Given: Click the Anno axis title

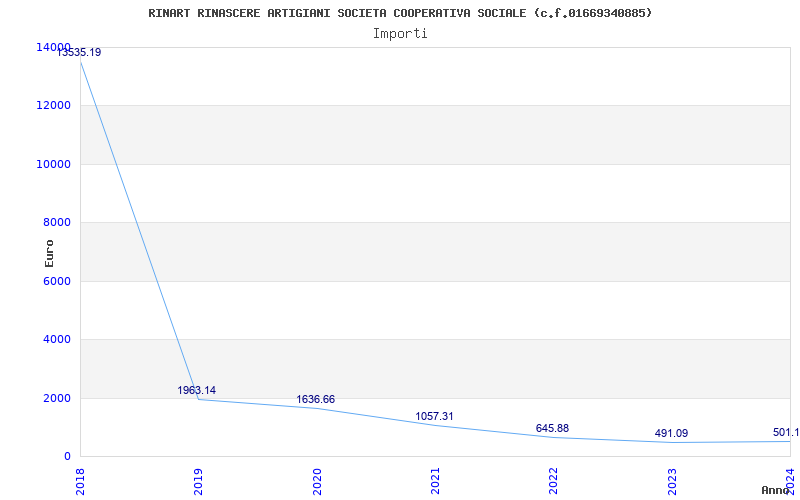Looking at the screenshot, I should pos(776,490).
